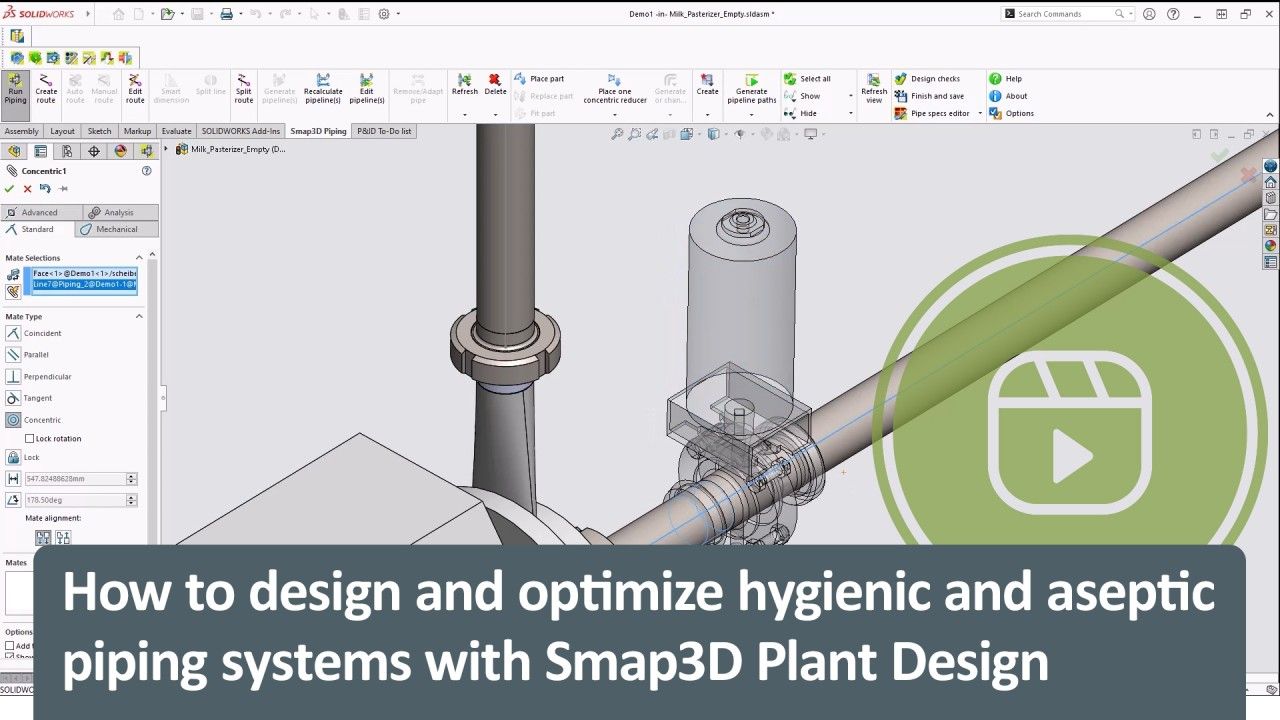Select Place one concentric reducer
This screenshot has height=720, width=1280.
pyautogui.click(x=613, y=95)
